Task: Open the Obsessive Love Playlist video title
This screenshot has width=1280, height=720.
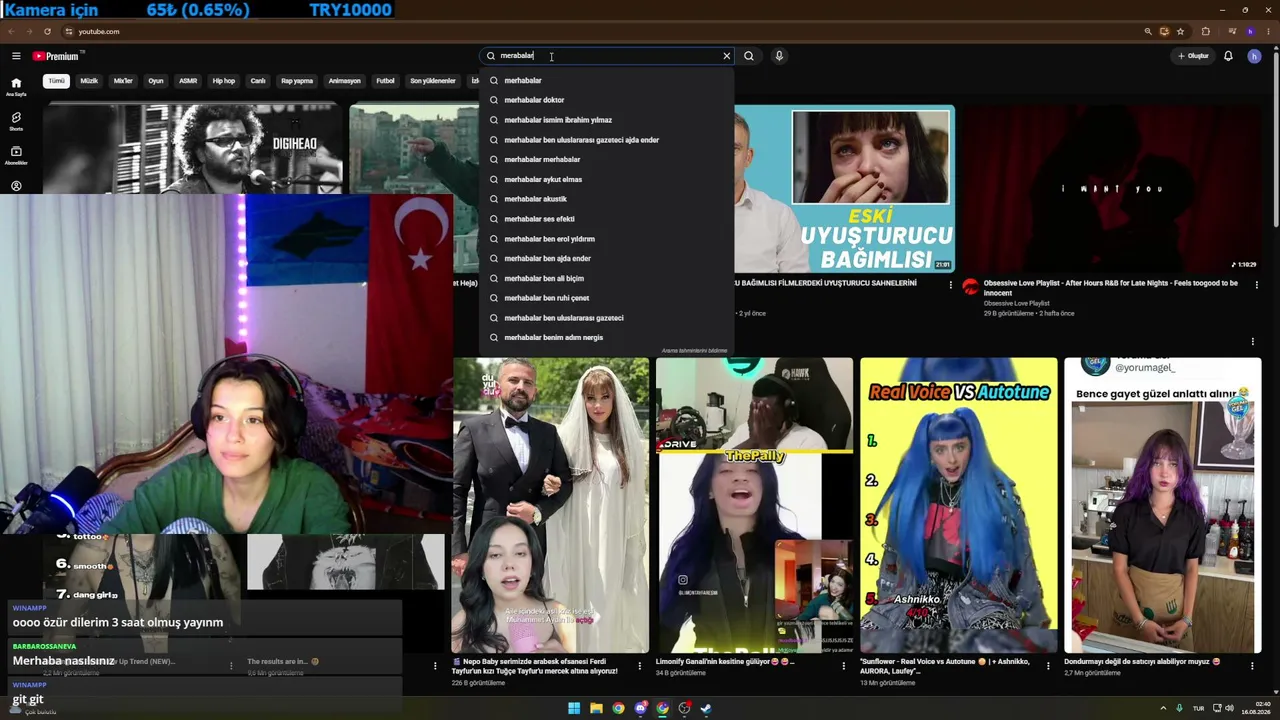Action: point(1111,288)
